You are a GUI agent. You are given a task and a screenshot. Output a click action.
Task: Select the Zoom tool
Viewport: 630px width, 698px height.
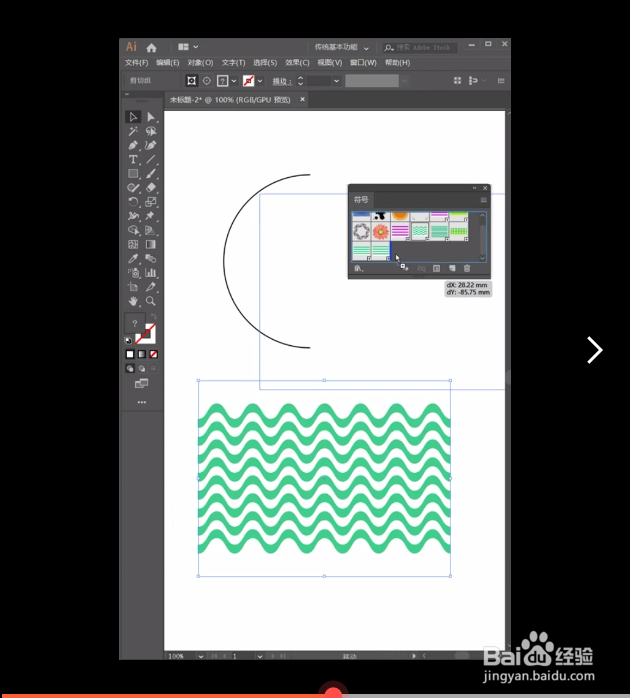[151, 301]
